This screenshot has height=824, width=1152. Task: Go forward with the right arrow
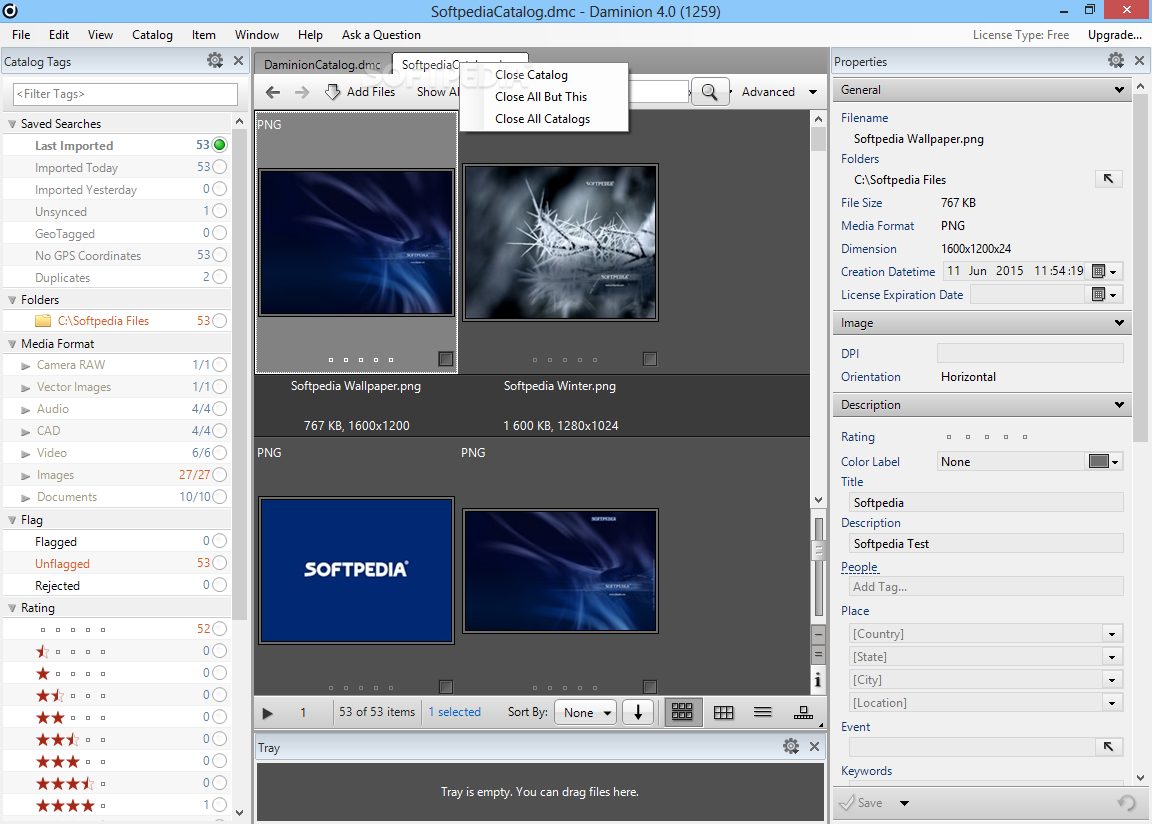[302, 92]
